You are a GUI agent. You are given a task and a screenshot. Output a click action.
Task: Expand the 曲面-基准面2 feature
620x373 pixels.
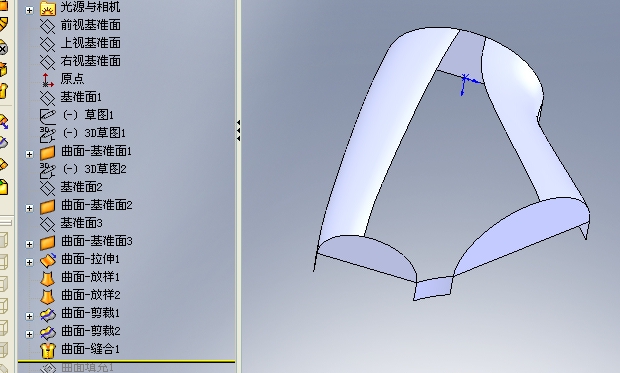tap(30, 208)
